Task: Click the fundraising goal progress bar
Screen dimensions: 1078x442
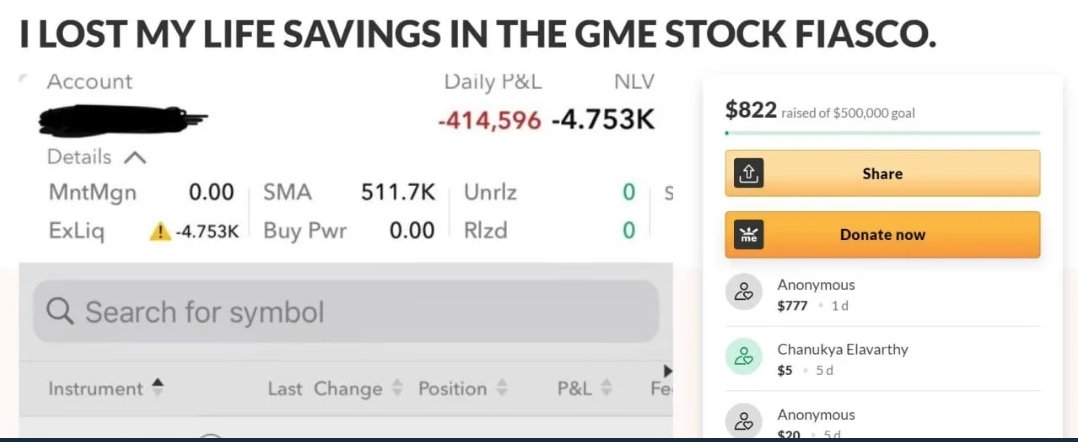Action: coord(883,133)
